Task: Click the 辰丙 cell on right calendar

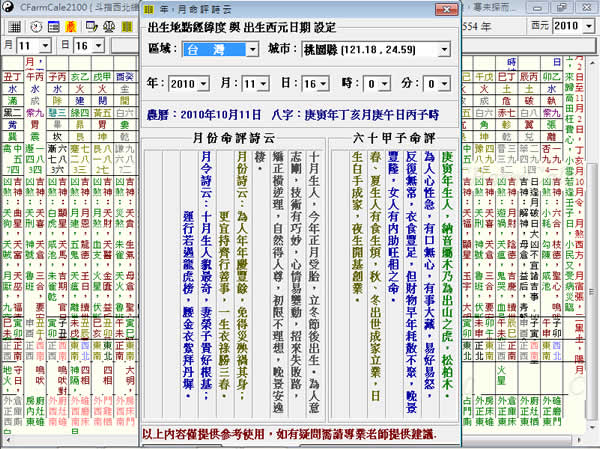Action: (529, 77)
